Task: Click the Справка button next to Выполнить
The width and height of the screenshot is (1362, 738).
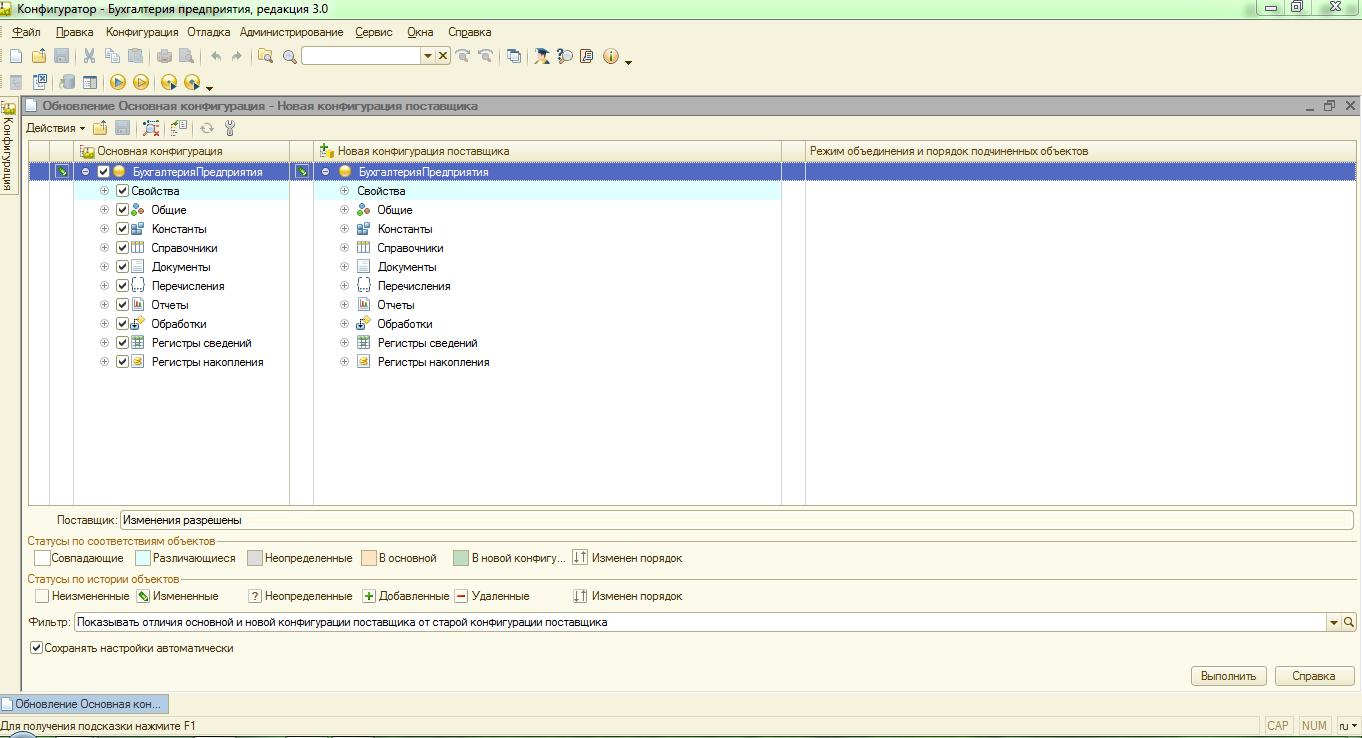Action: click(1314, 676)
